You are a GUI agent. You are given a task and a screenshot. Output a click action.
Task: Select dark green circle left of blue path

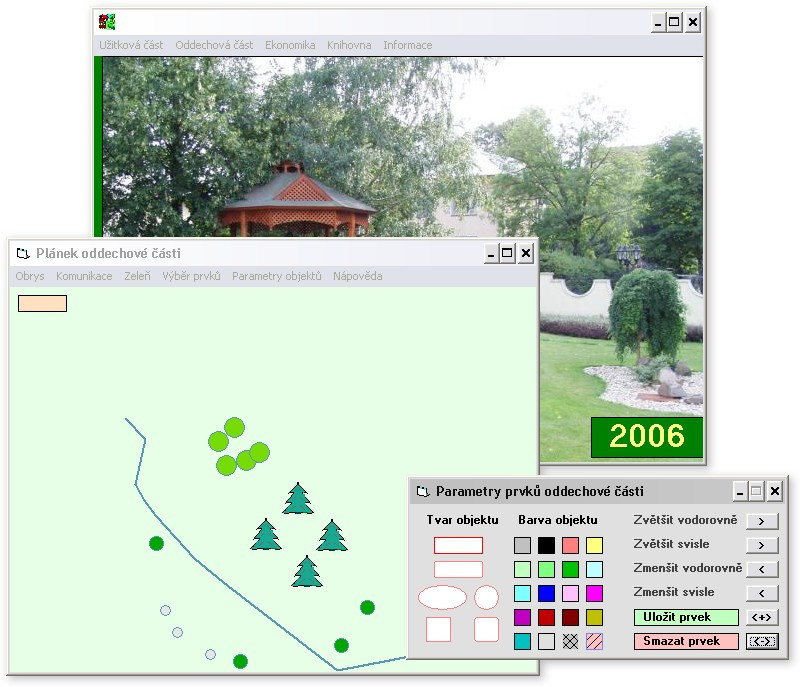(x=157, y=544)
